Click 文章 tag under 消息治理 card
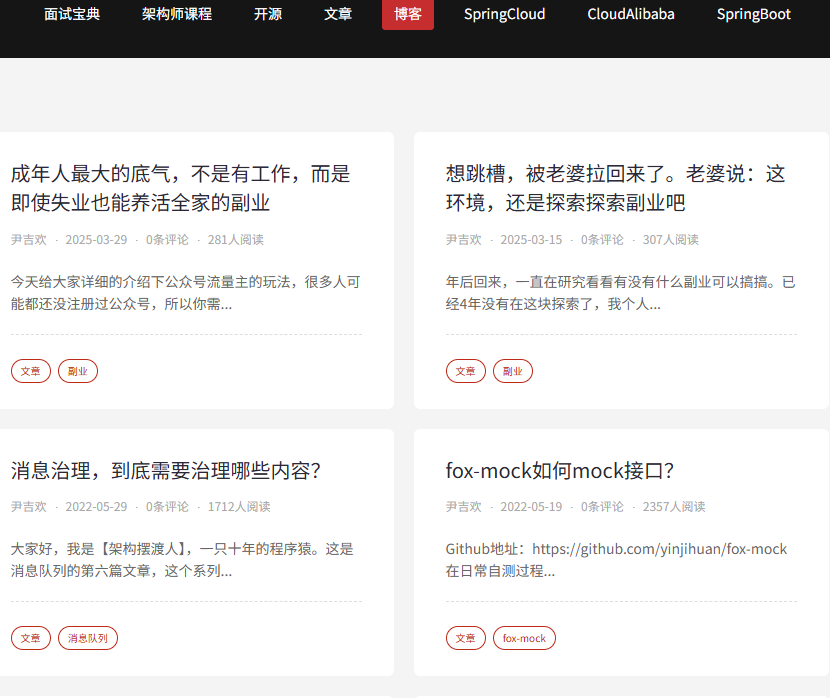 click(31, 638)
